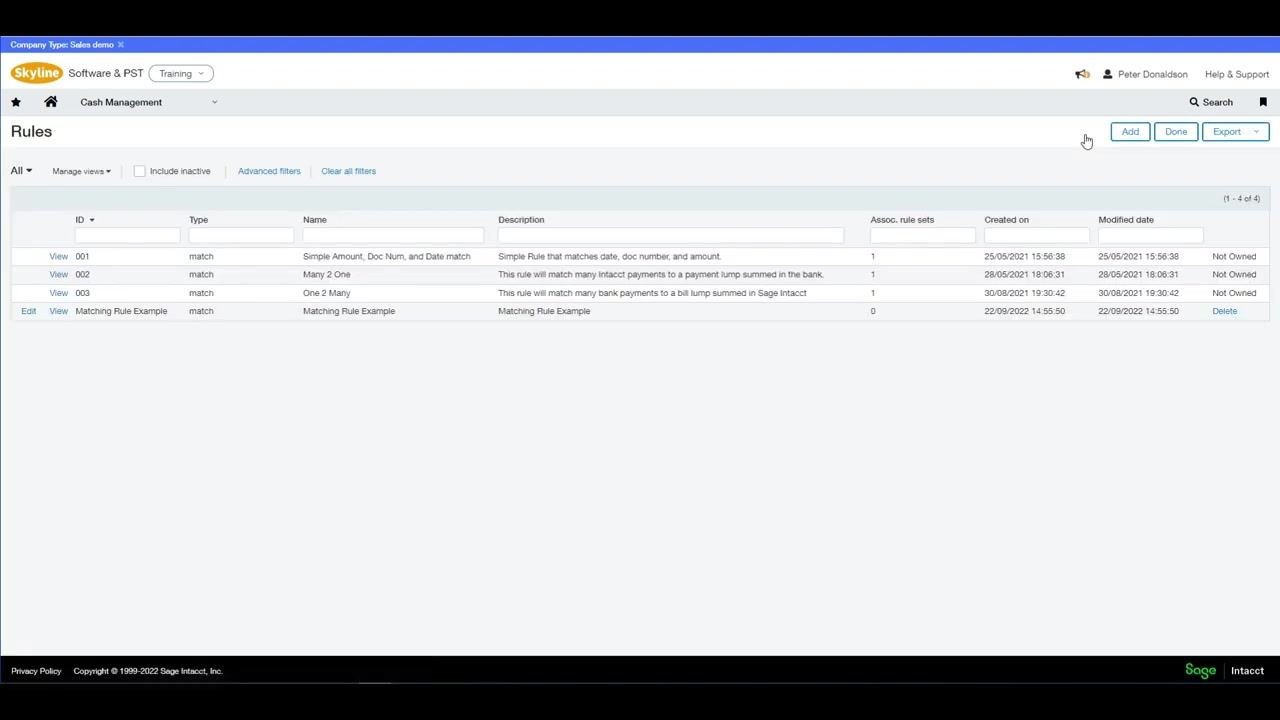Viewport: 1280px width, 720px height.
Task: Delete Matching Rule Example rule
Action: 1225,311
